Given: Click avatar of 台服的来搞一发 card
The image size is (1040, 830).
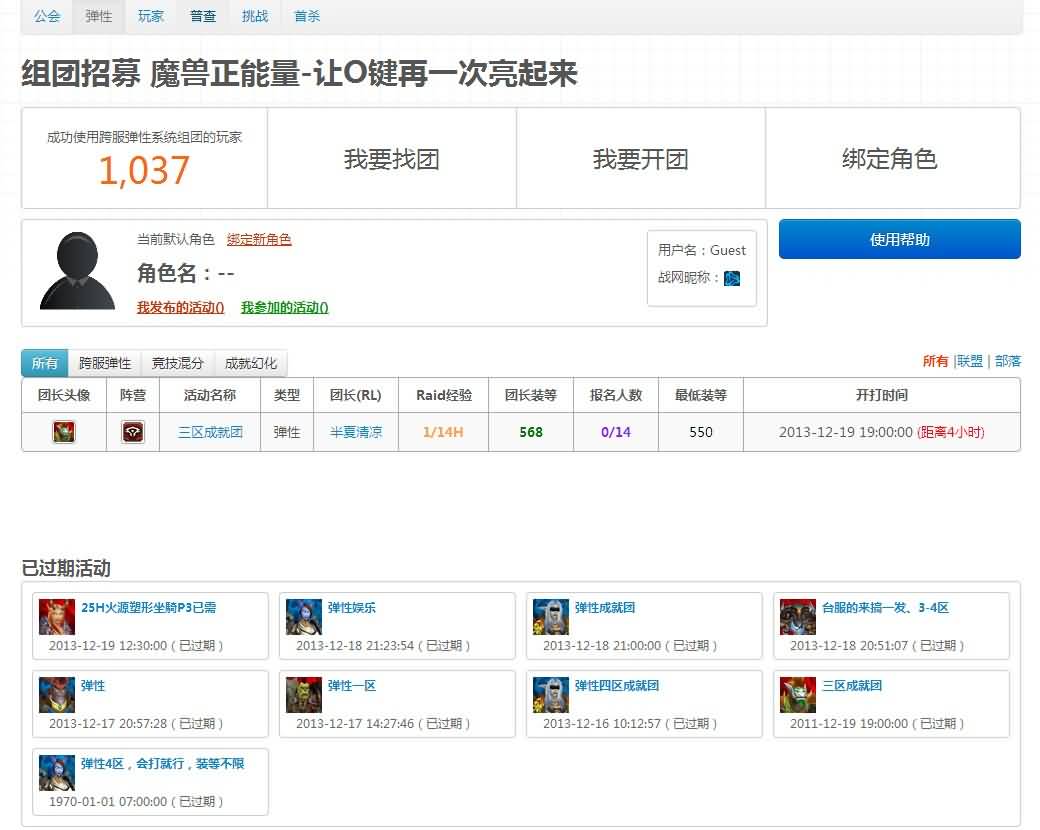Looking at the screenshot, I should 798,616.
